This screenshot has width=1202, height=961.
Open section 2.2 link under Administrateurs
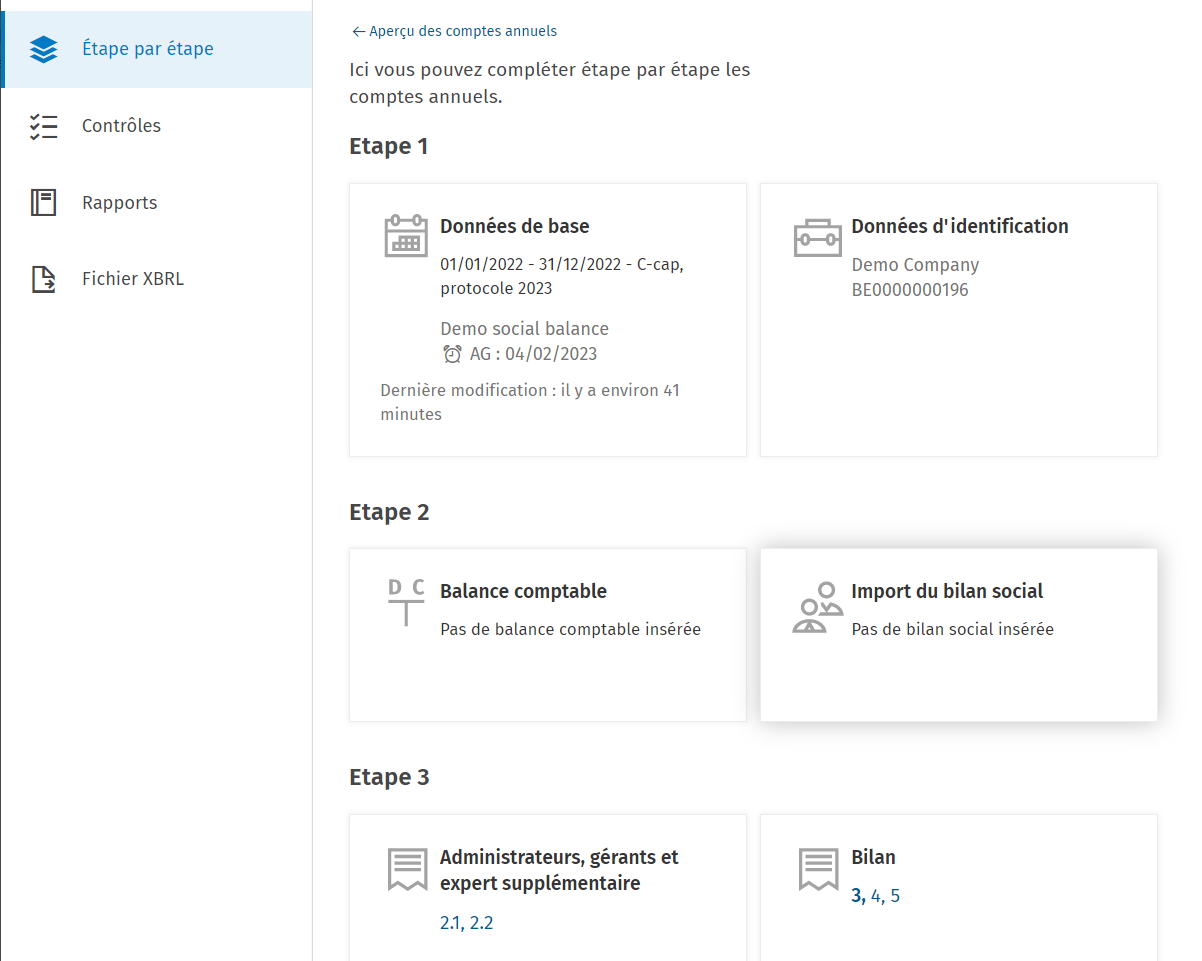point(482,923)
